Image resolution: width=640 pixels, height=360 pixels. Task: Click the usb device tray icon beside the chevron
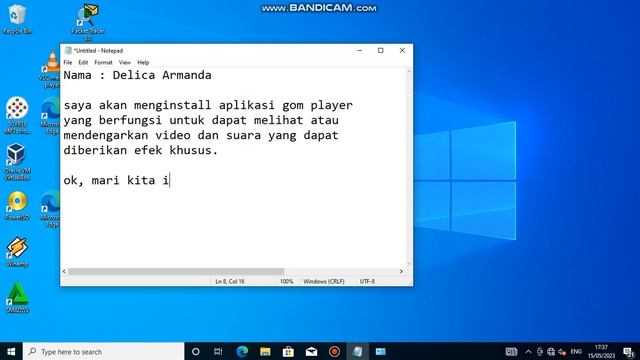click(540, 351)
